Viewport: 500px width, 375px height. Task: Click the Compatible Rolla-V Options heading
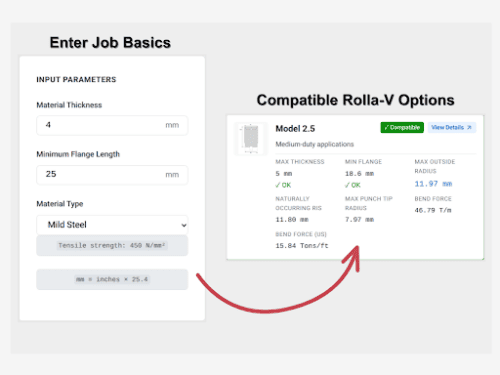click(355, 100)
